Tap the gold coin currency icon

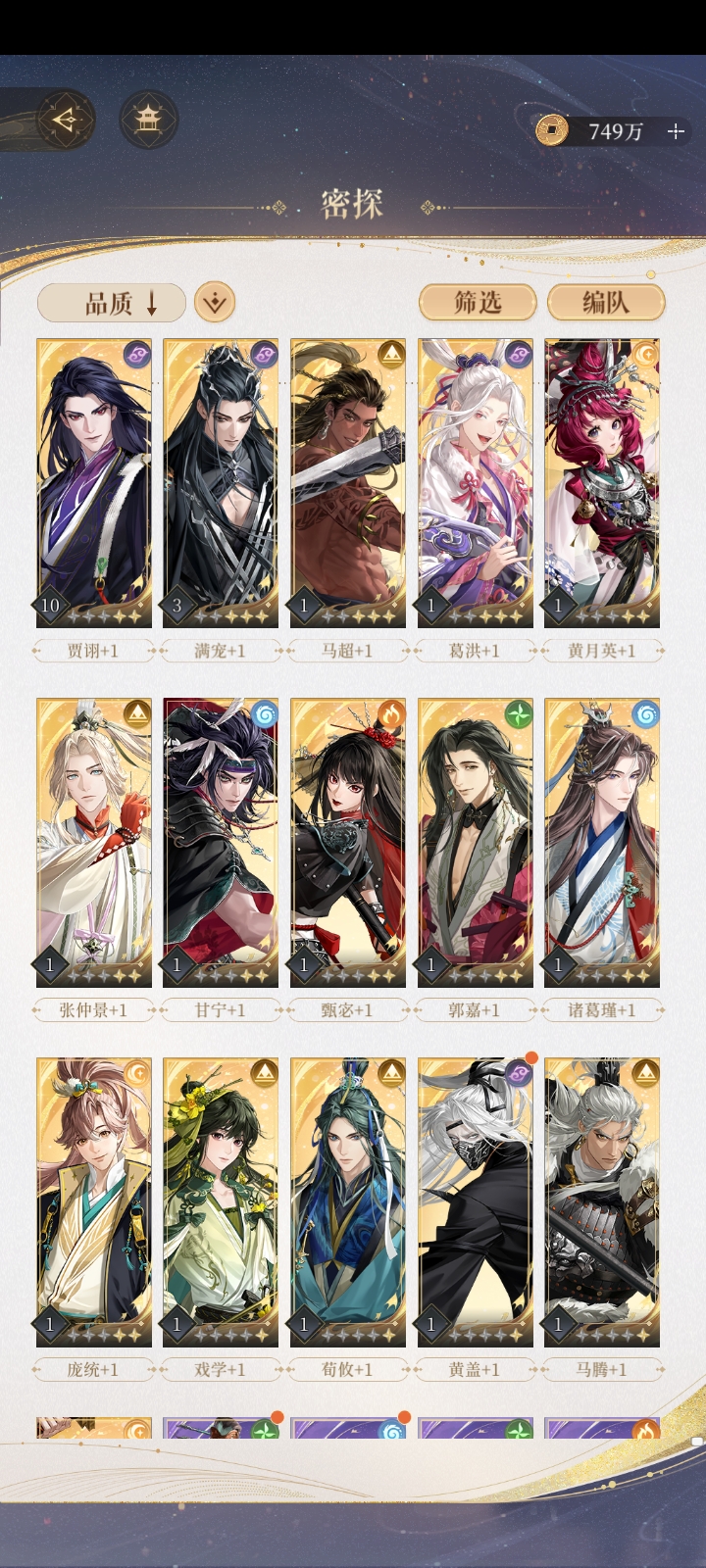coord(552,129)
